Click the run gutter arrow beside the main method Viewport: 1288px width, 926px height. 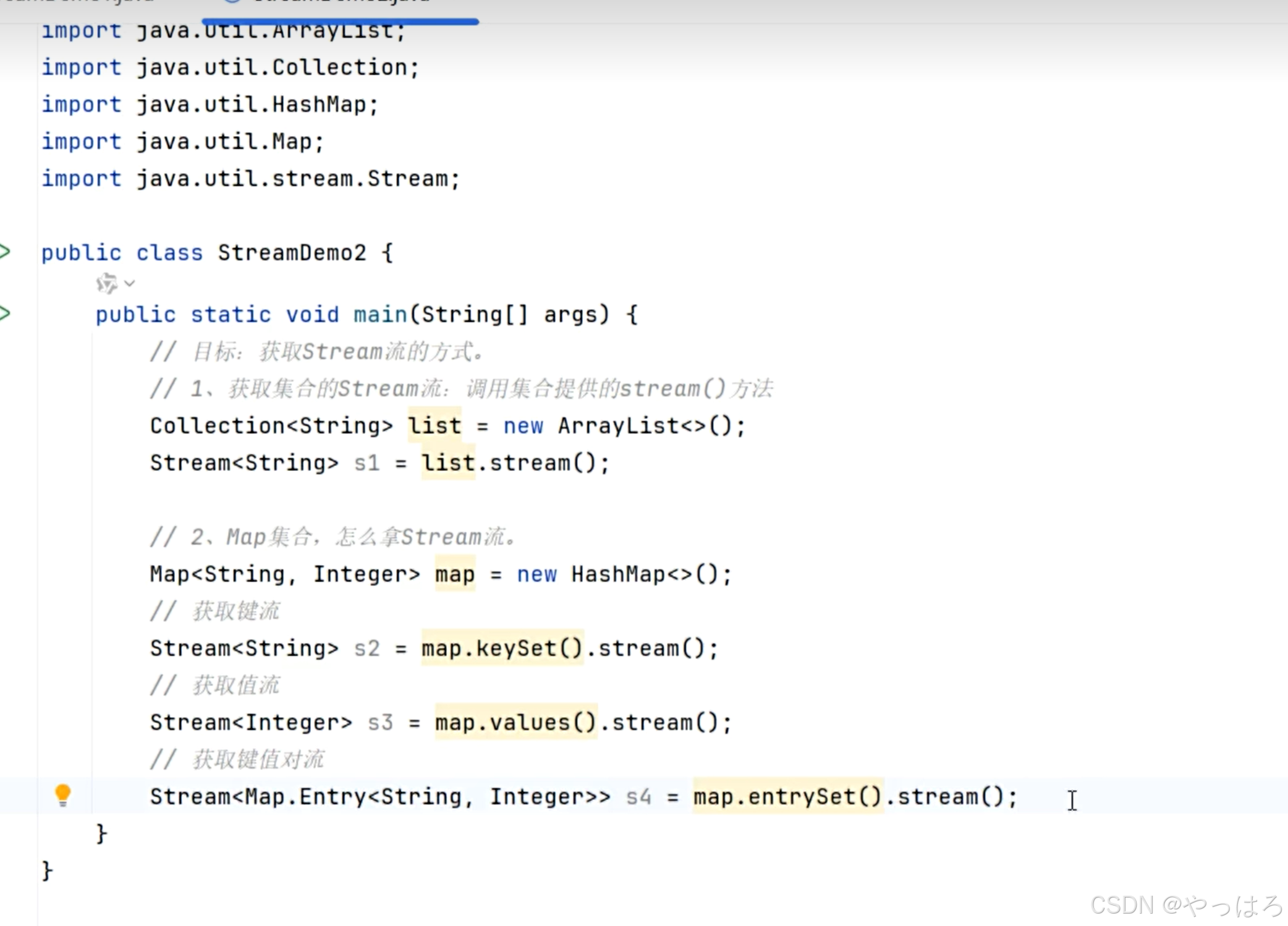[5, 313]
